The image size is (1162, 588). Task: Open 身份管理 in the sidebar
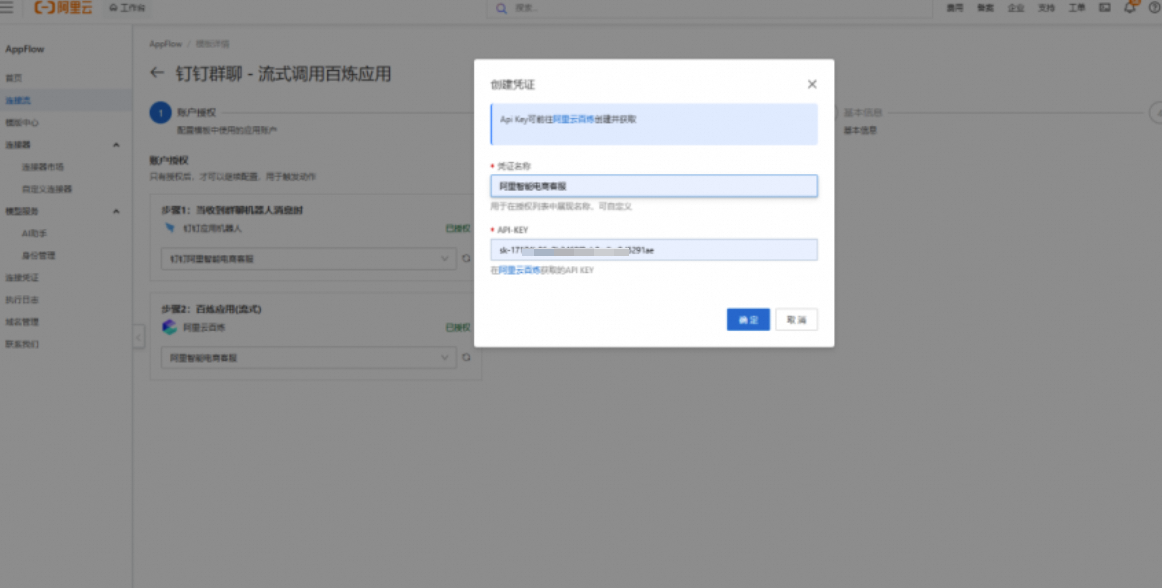point(39,256)
